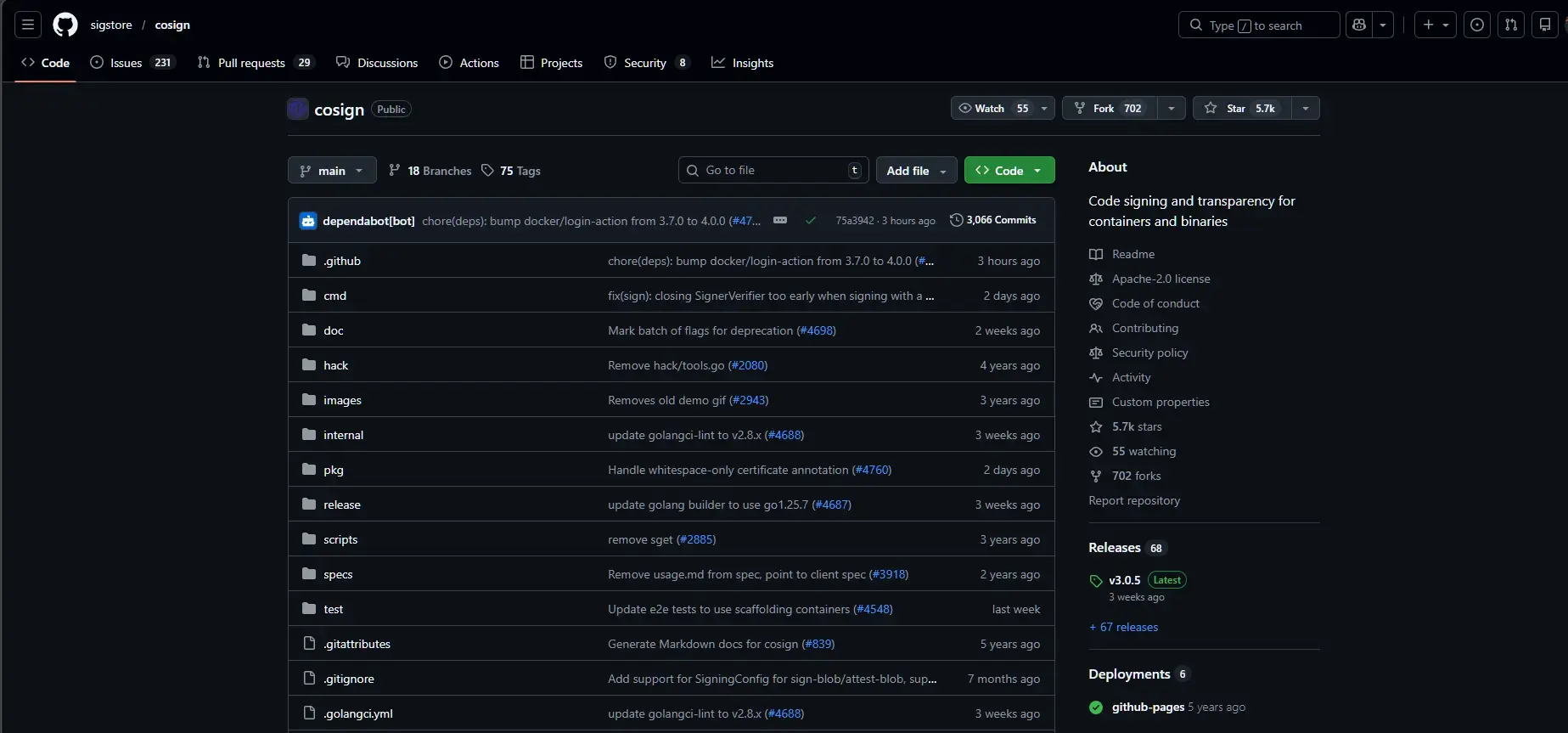Click the Code of conduct heart icon
1568x733 pixels.
point(1096,303)
